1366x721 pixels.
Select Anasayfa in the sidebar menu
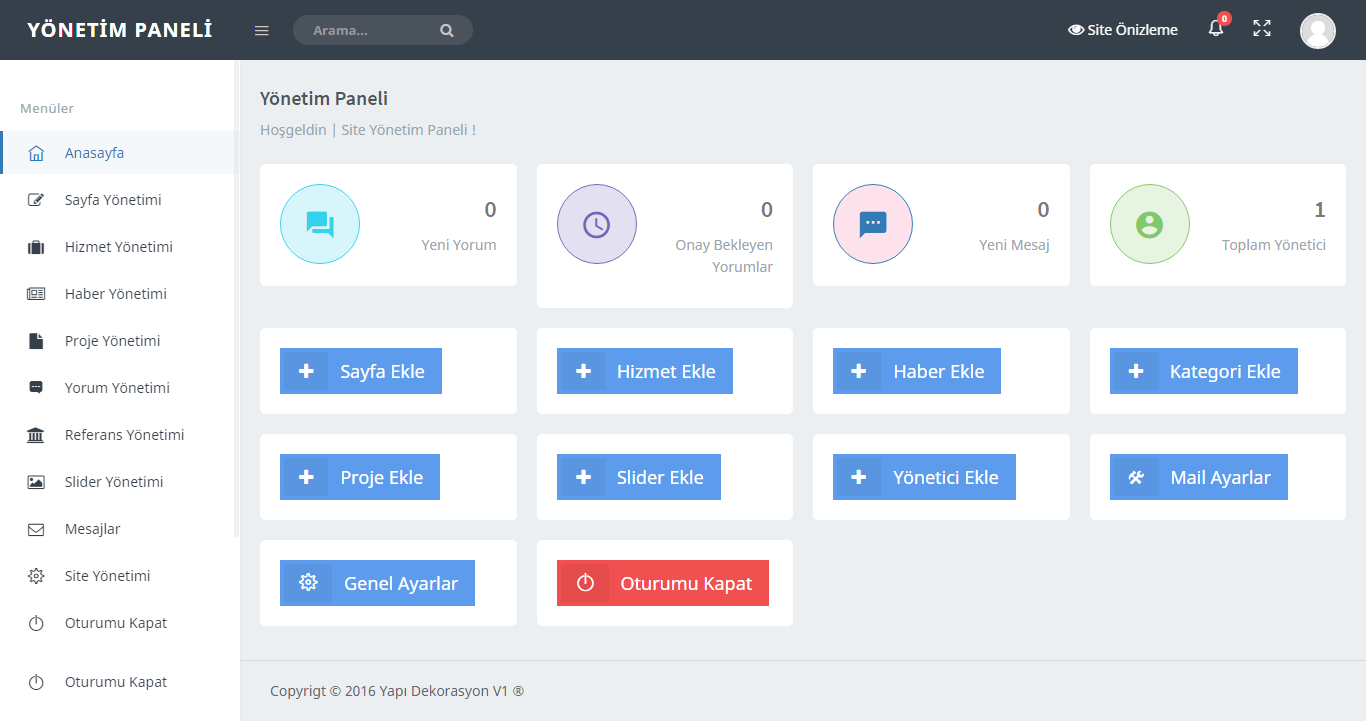pos(94,153)
